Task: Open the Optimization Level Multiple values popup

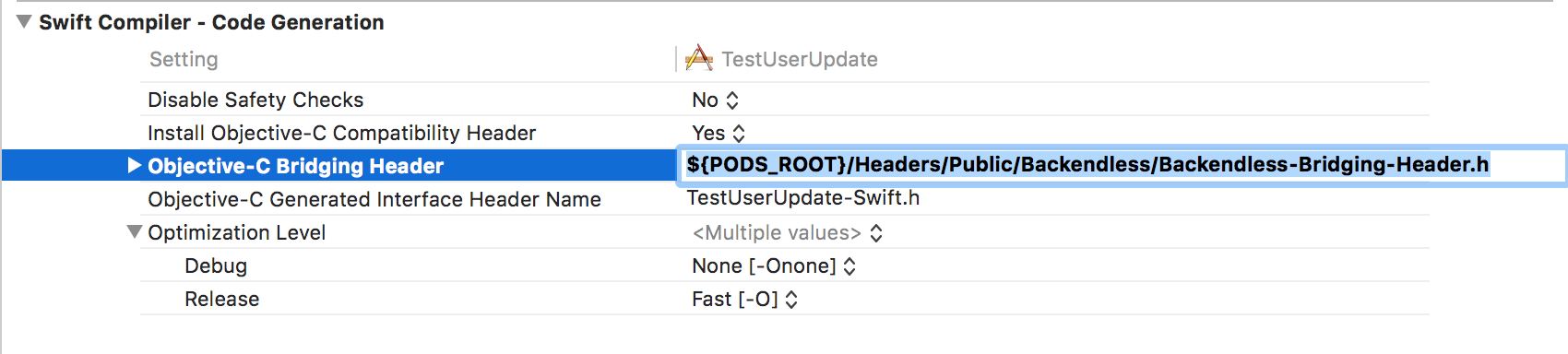Action: (787, 232)
